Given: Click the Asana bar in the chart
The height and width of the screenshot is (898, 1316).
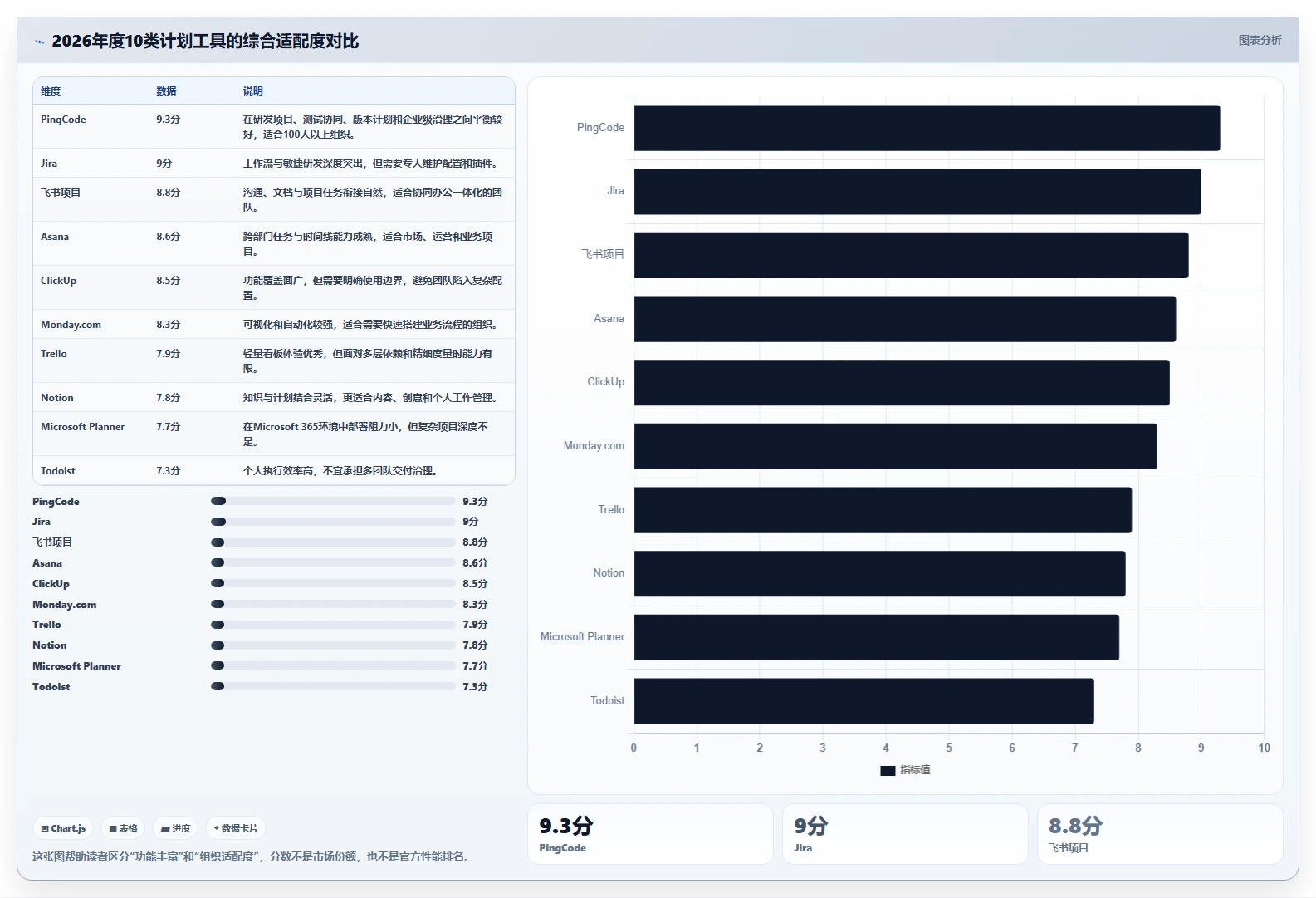Looking at the screenshot, I should 905,319.
